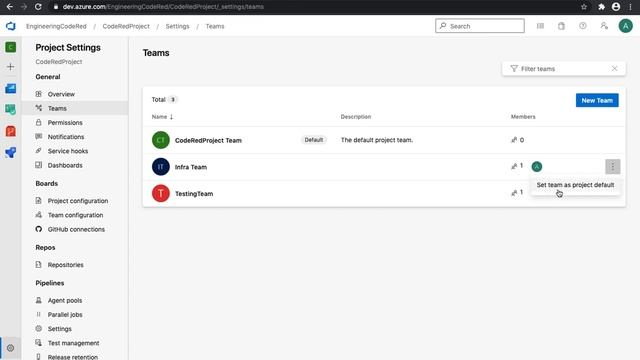
Task: Click the browser forward arrow
Action: (x=24, y=7)
